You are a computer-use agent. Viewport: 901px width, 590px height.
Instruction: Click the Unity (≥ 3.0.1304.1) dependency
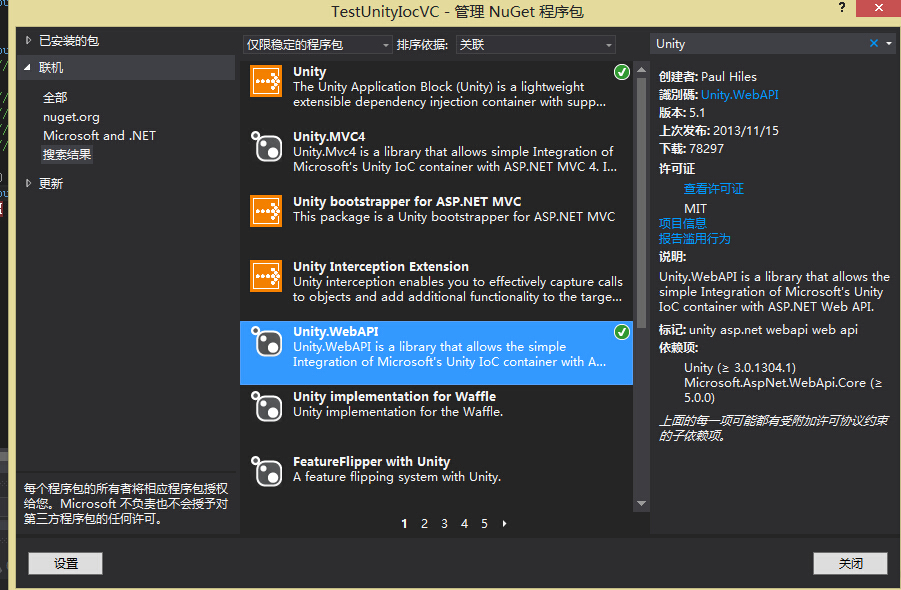click(740, 368)
